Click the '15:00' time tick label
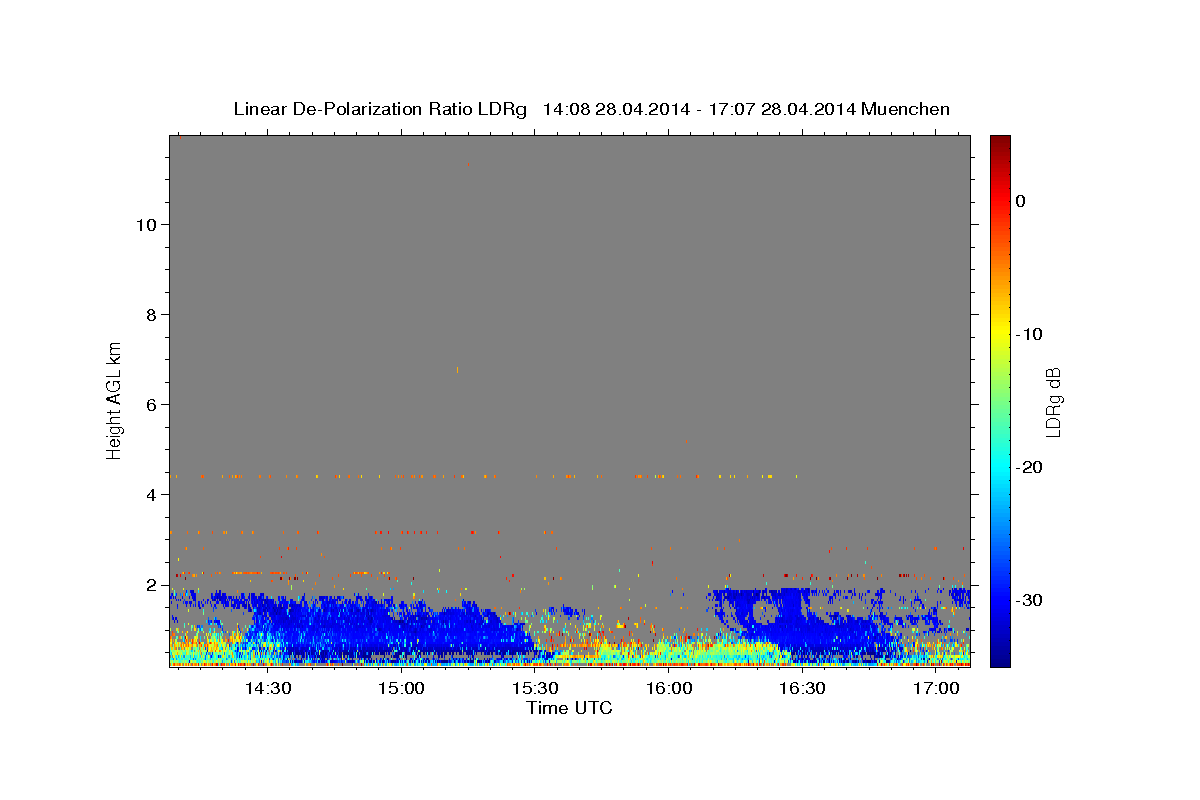The width and height of the screenshot is (1200, 800). click(402, 689)
